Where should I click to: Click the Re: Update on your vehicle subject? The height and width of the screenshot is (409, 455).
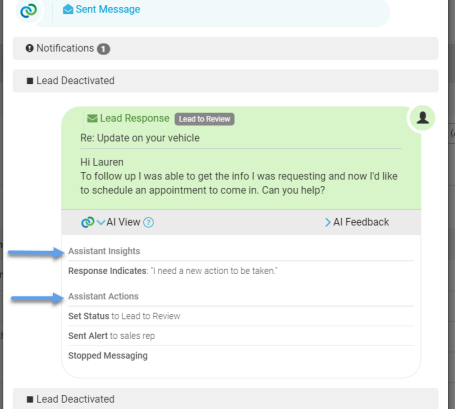point(140,138)
